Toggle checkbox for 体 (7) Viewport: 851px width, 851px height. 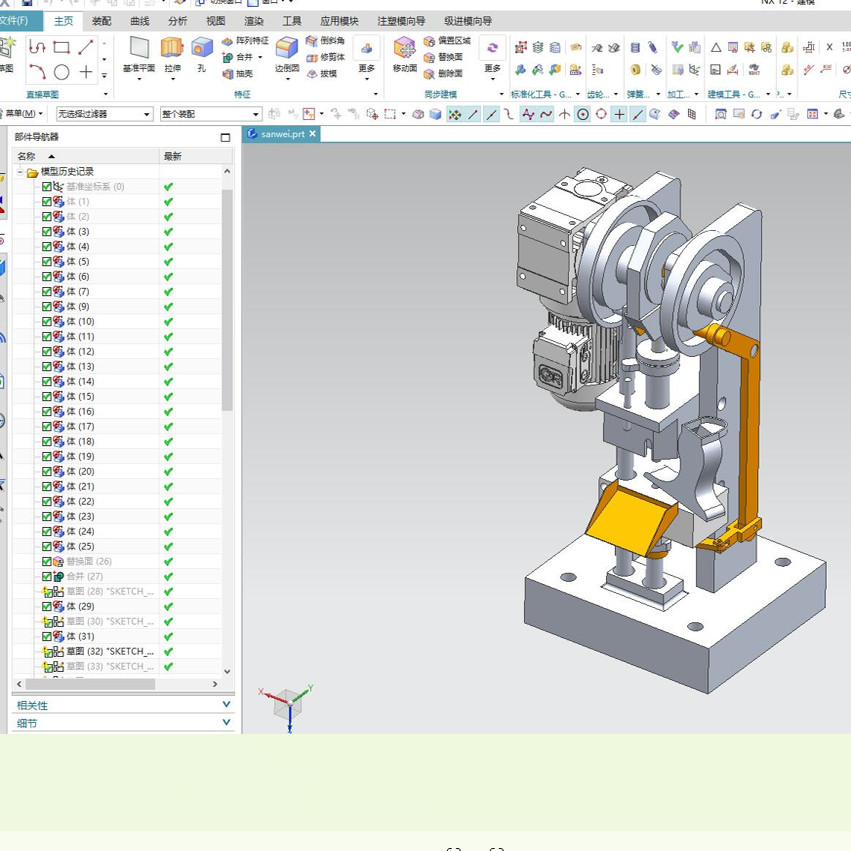(x=47, y=291)
